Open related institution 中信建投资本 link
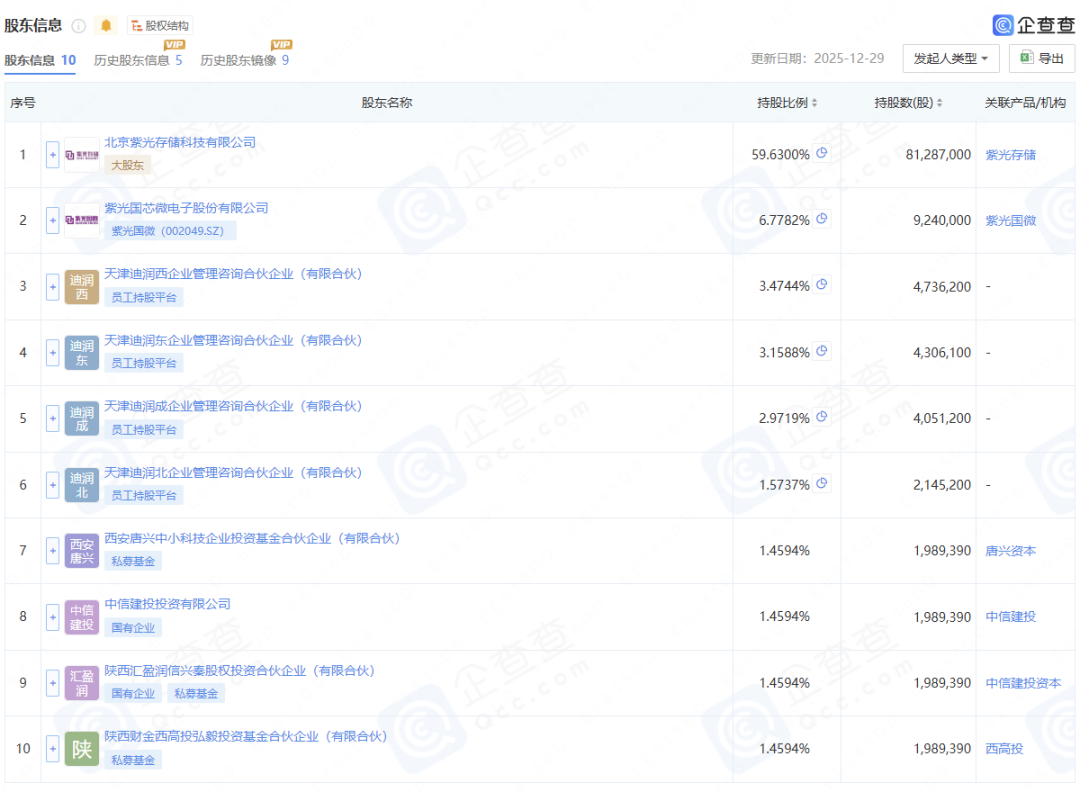Screen dimensions: 1080x792 point(1023,683)
